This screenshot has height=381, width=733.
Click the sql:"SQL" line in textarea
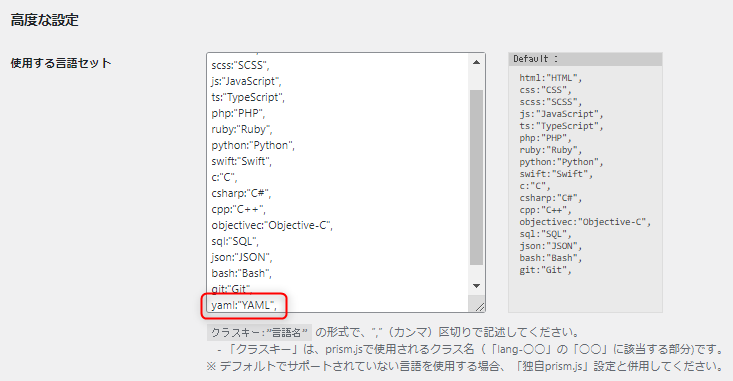[235, 241]
